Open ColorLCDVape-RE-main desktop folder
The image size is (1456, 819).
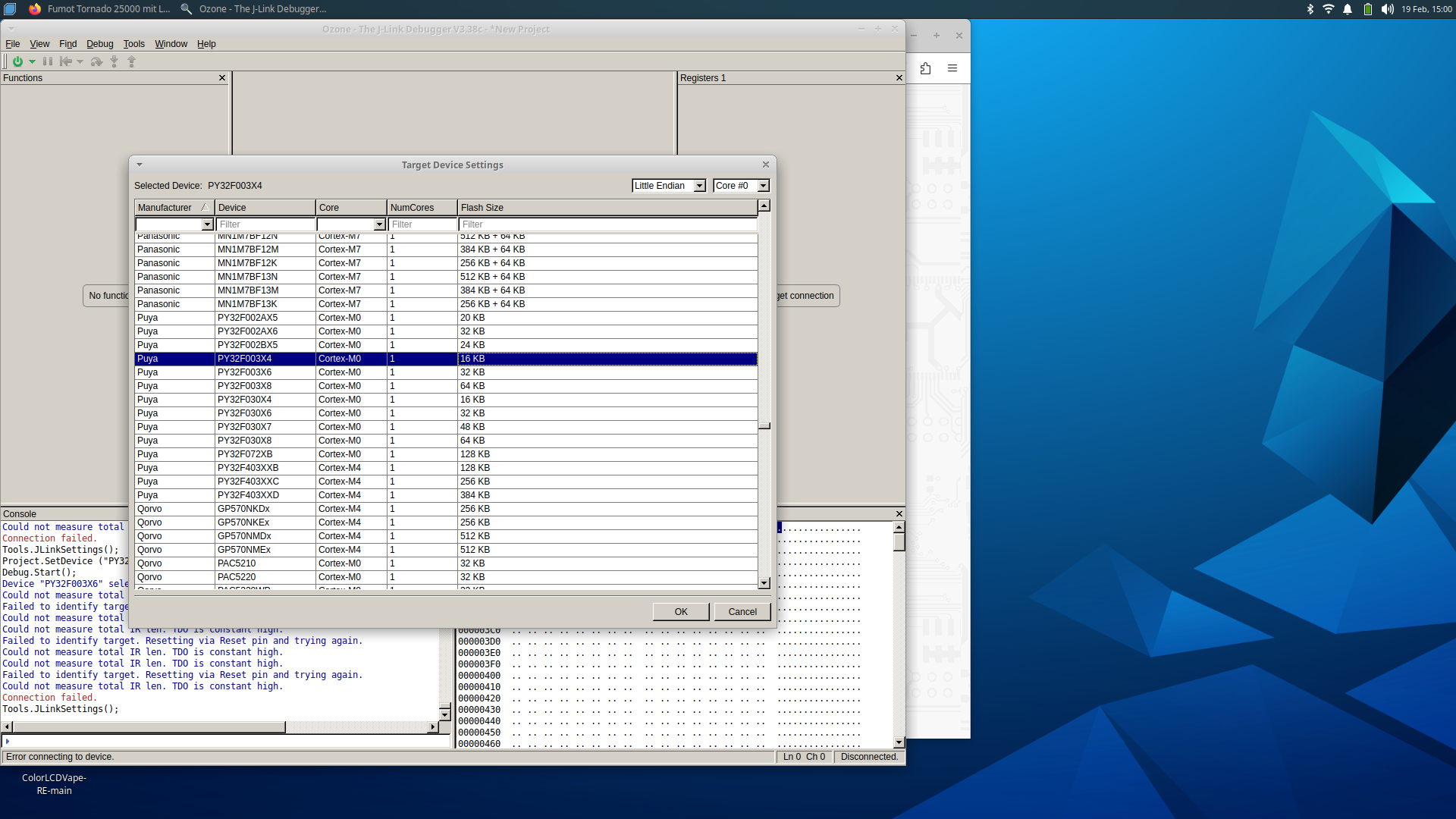[54, 784]
